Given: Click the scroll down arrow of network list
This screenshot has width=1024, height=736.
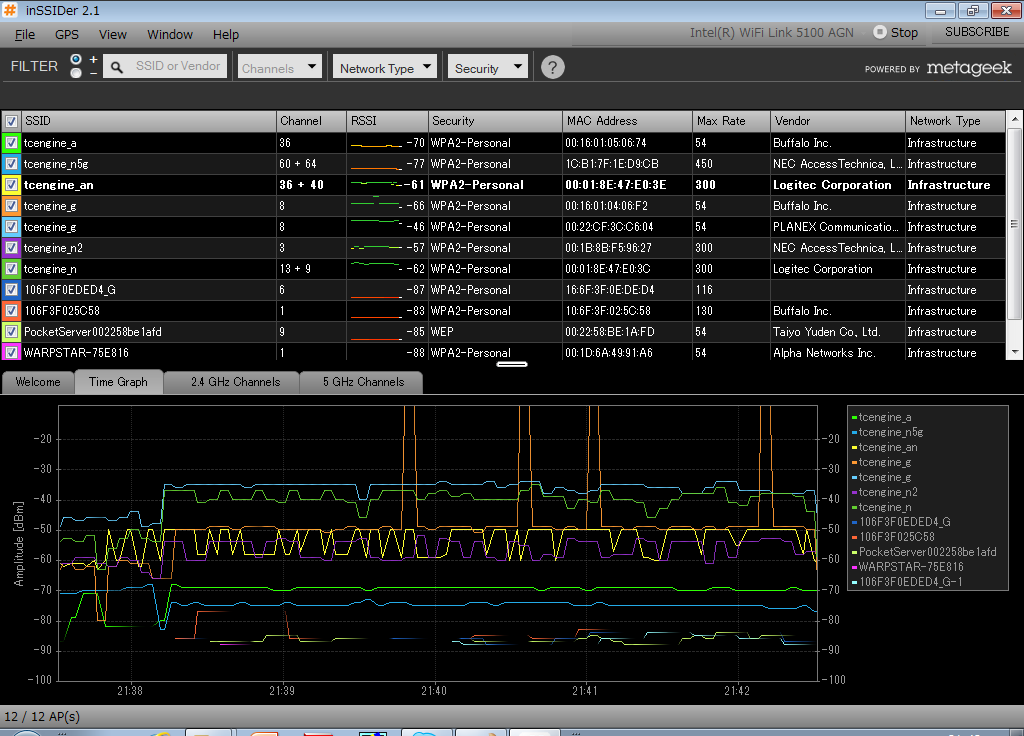Looking at the screenshot, I should [1014, 352].
